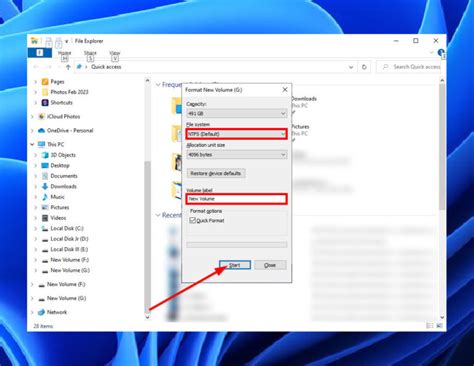Click the This PC monitor icon

(x=41, y=145)
